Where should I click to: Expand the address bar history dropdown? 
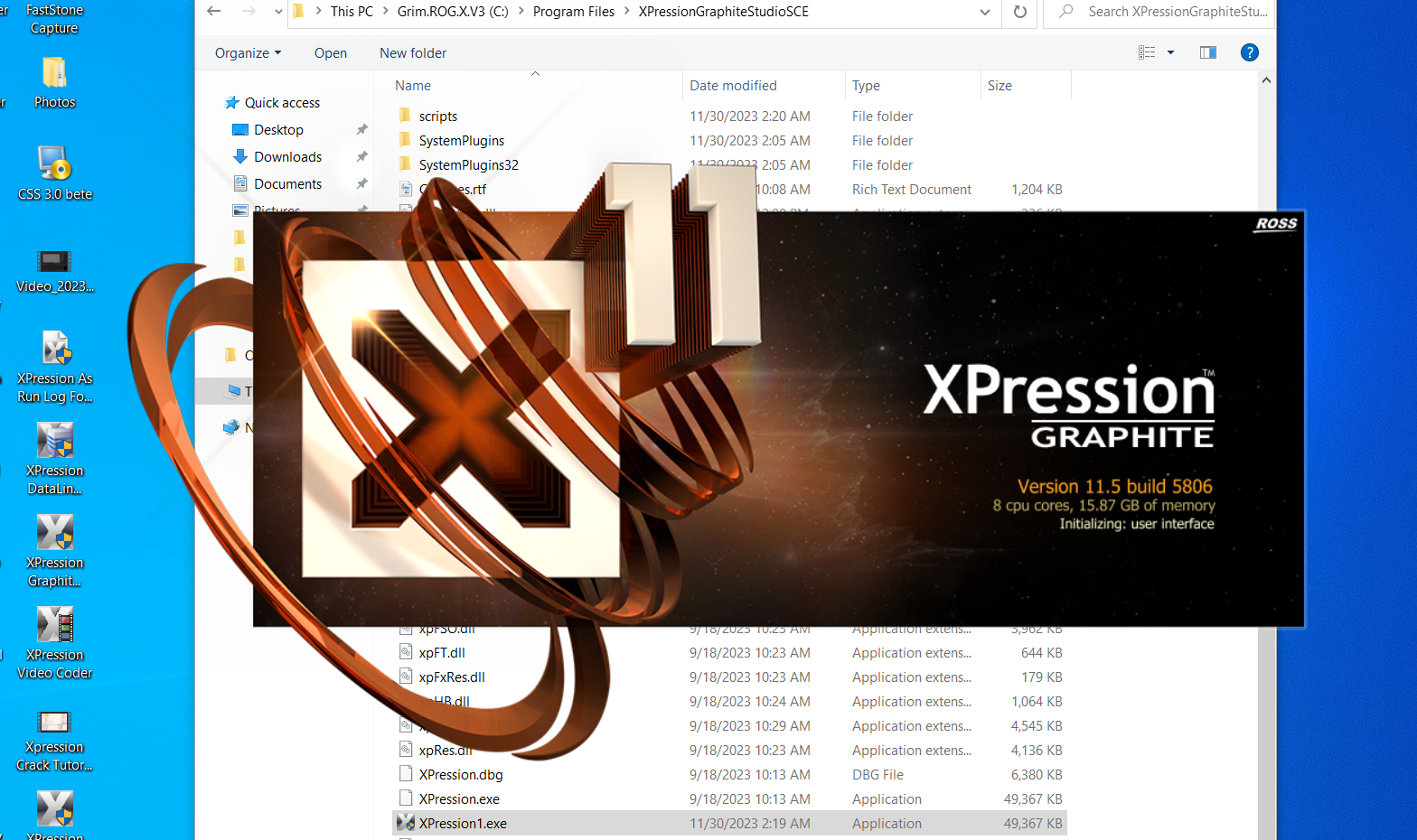click(x=984, y=12)
